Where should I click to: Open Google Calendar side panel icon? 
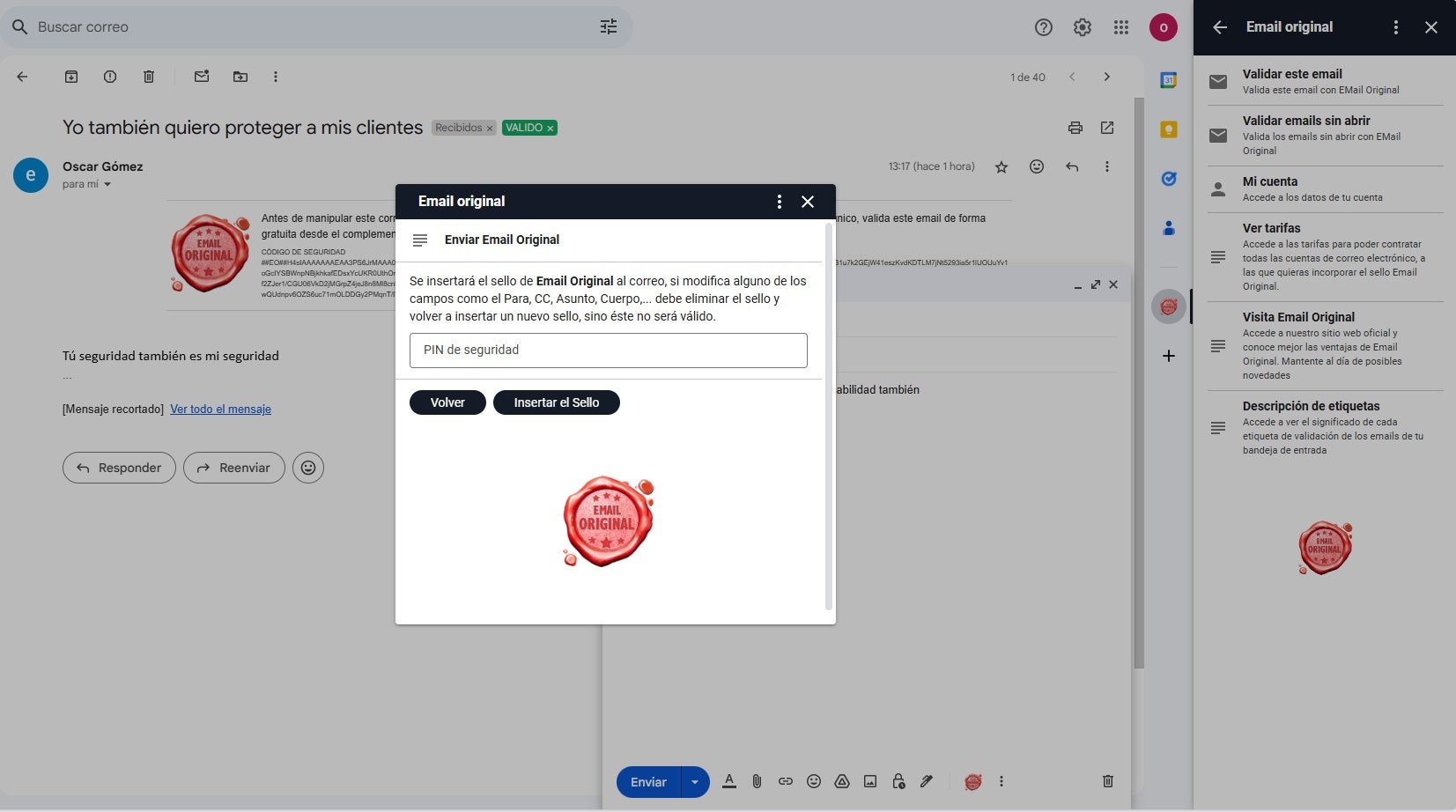[x=1169, y=80]
